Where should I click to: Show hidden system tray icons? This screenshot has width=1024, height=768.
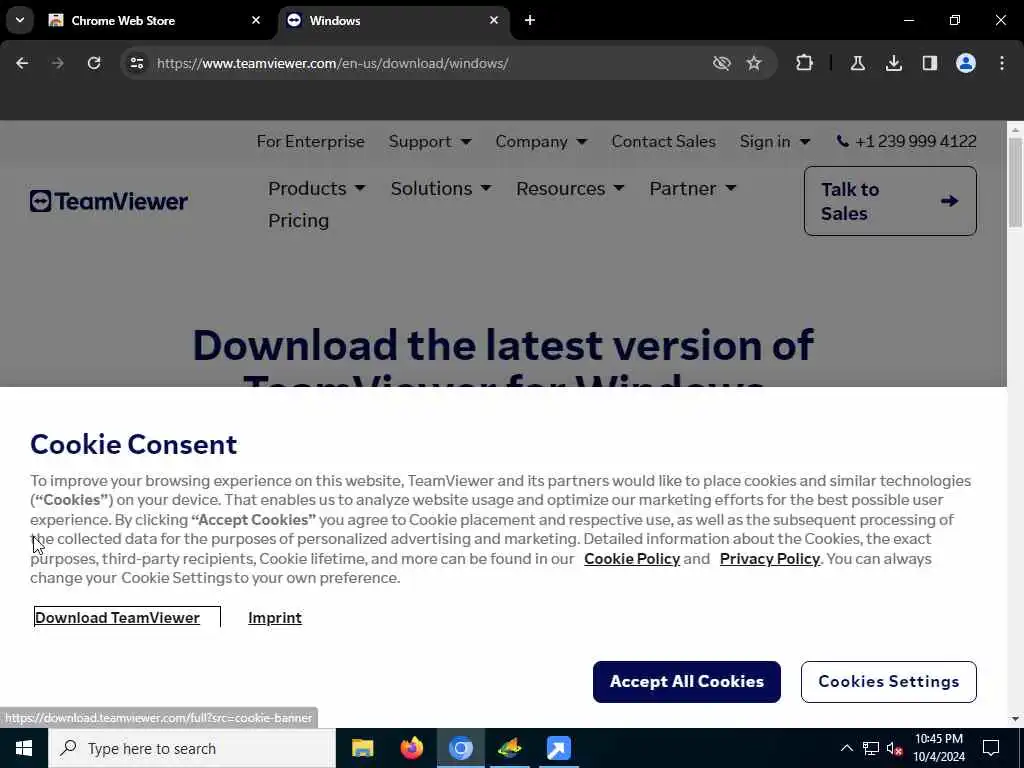point(846,748)
